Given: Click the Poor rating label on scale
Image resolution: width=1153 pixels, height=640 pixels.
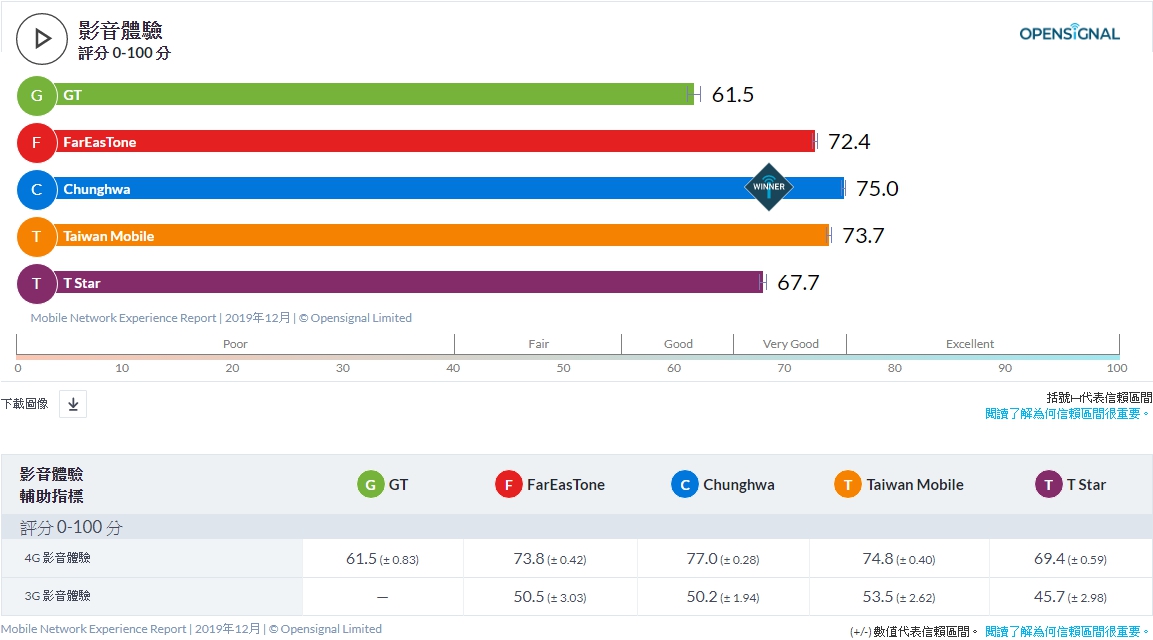Looking at the screenshot, I should coord(235,344).
